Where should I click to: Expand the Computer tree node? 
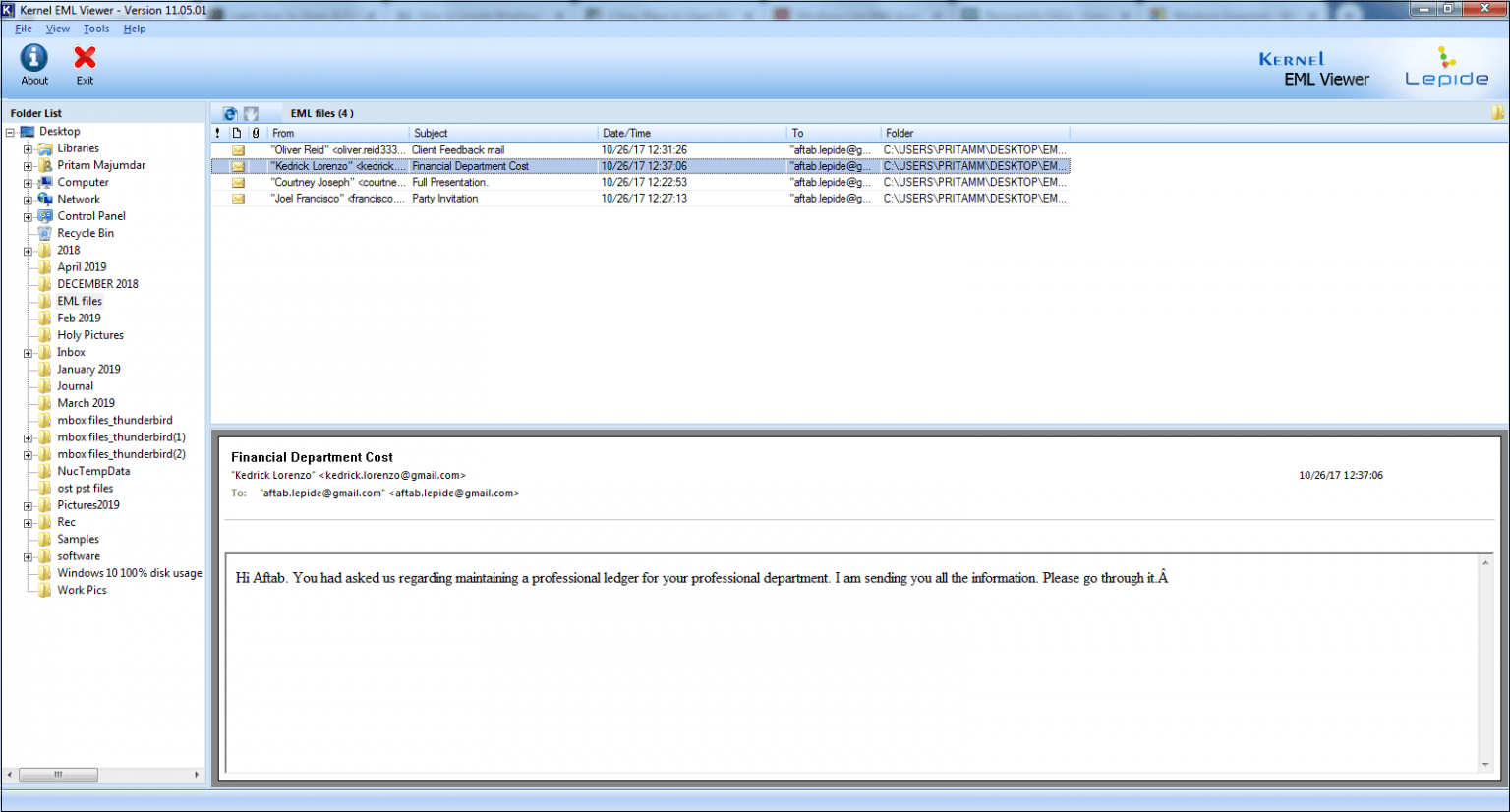point(28,182)
